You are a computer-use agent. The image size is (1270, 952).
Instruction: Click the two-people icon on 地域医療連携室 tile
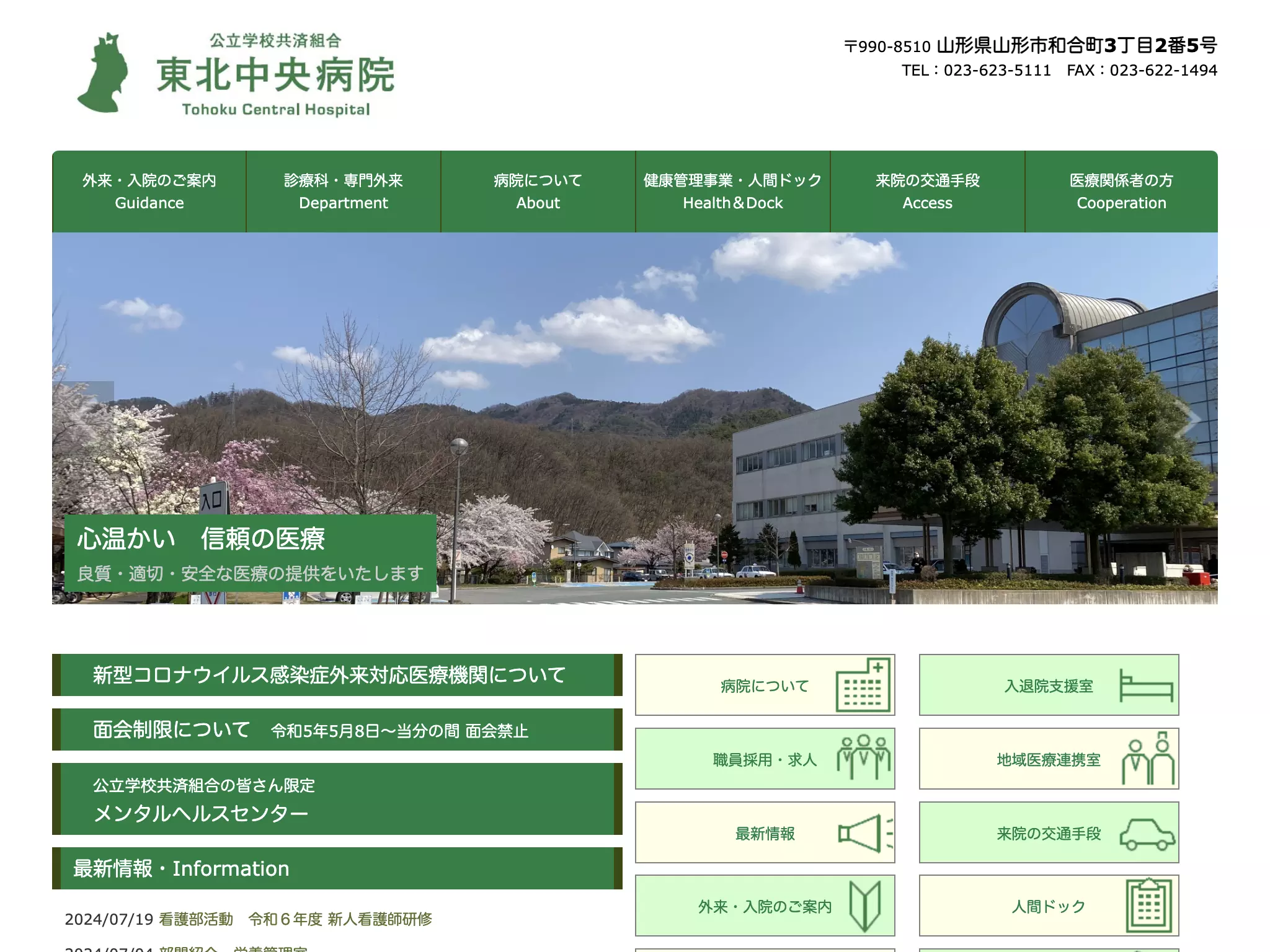pos(1148,758)
